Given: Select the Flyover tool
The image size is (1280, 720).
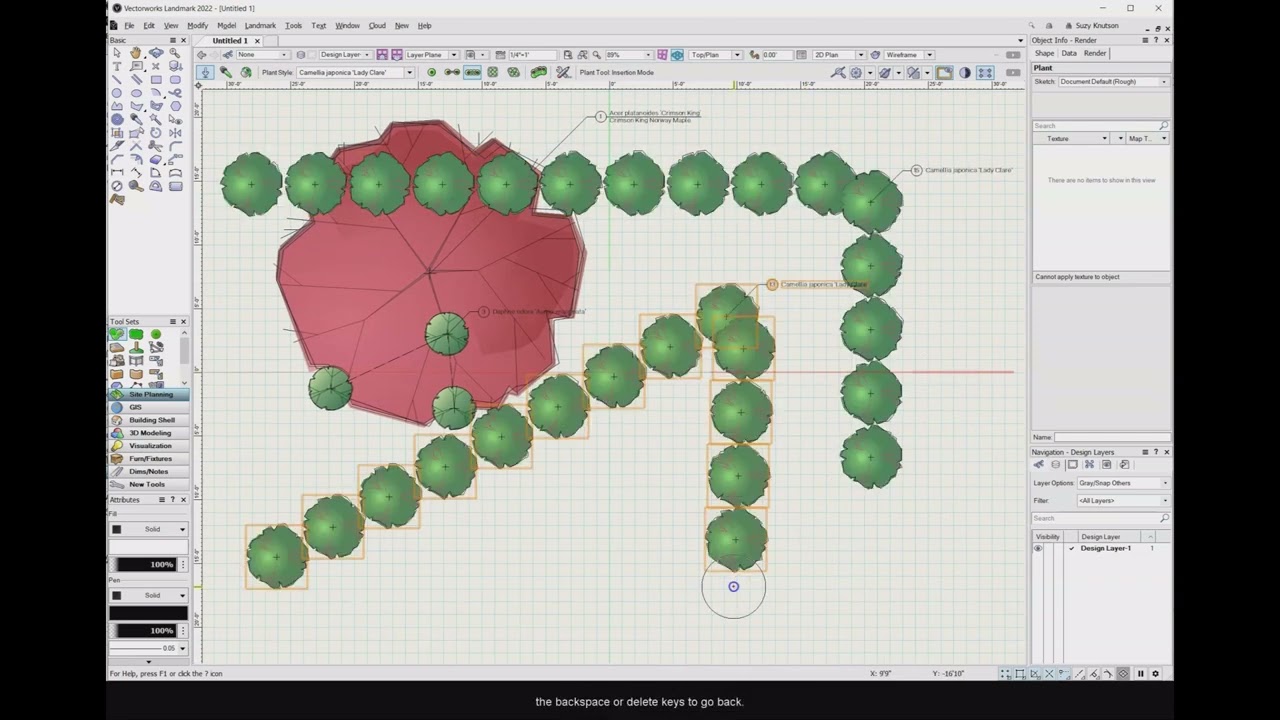Looking at the screenshot, I should [x=156, y=53].
